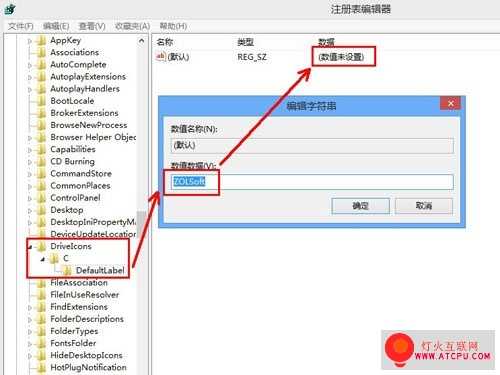Select the BrowseNewProcess folder icon
This screenshot has height=375, width=500.
pos(41,125)
